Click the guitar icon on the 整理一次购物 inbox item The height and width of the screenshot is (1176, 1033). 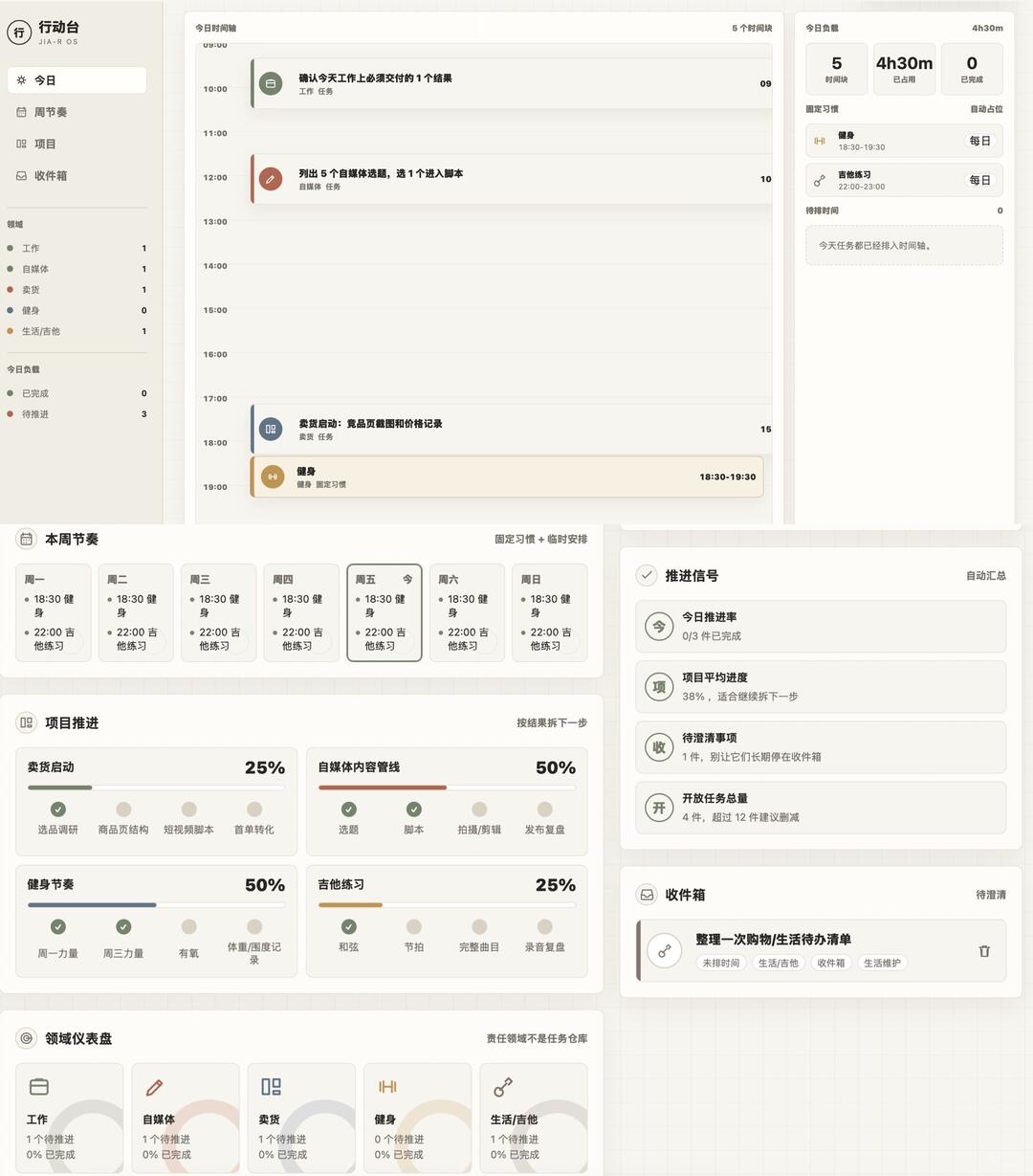[665, 951]
